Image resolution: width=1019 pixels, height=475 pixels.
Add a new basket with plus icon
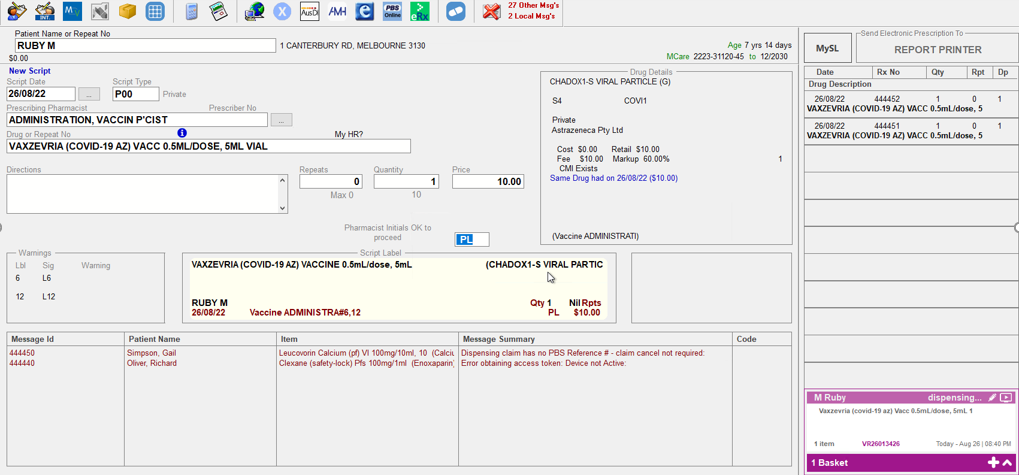(992, 463)
